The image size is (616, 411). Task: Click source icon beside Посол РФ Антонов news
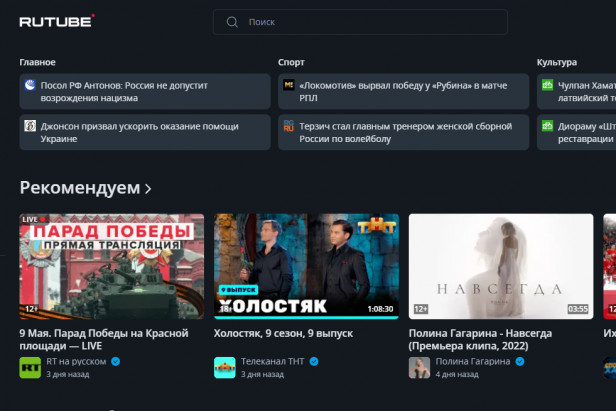29,86
